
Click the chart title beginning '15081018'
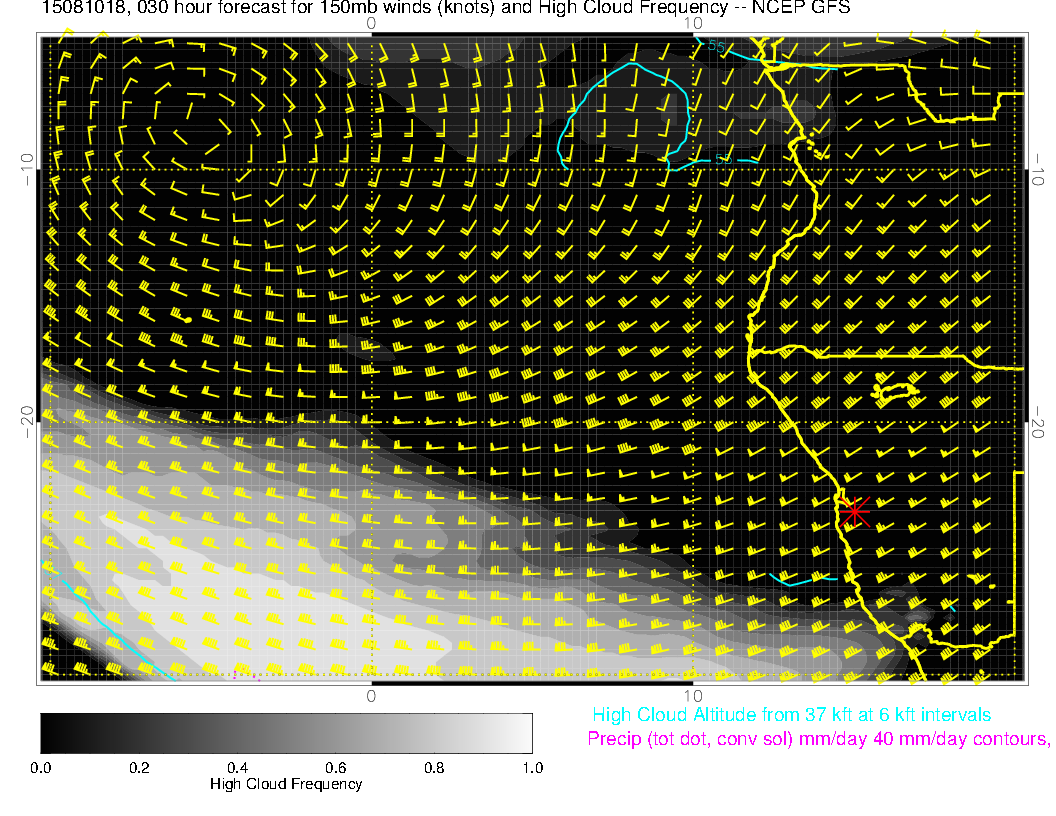tap(446, 8)
